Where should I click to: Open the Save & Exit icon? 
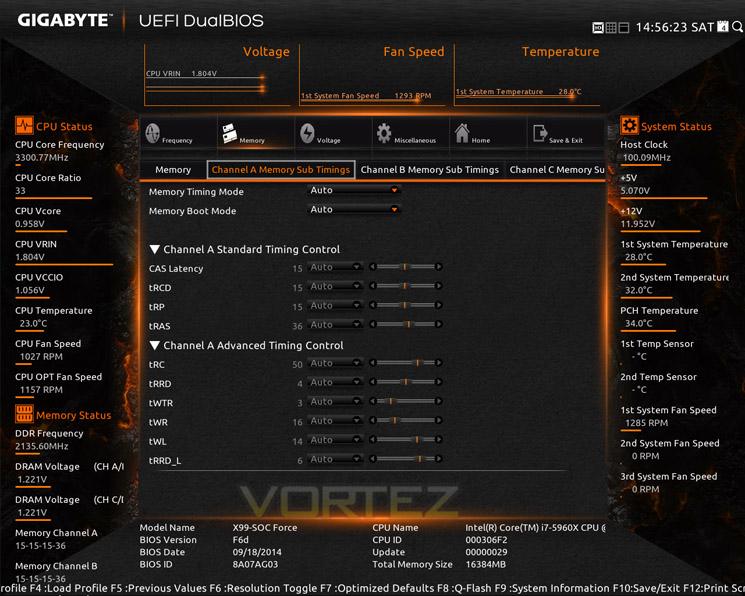point(540,134)
